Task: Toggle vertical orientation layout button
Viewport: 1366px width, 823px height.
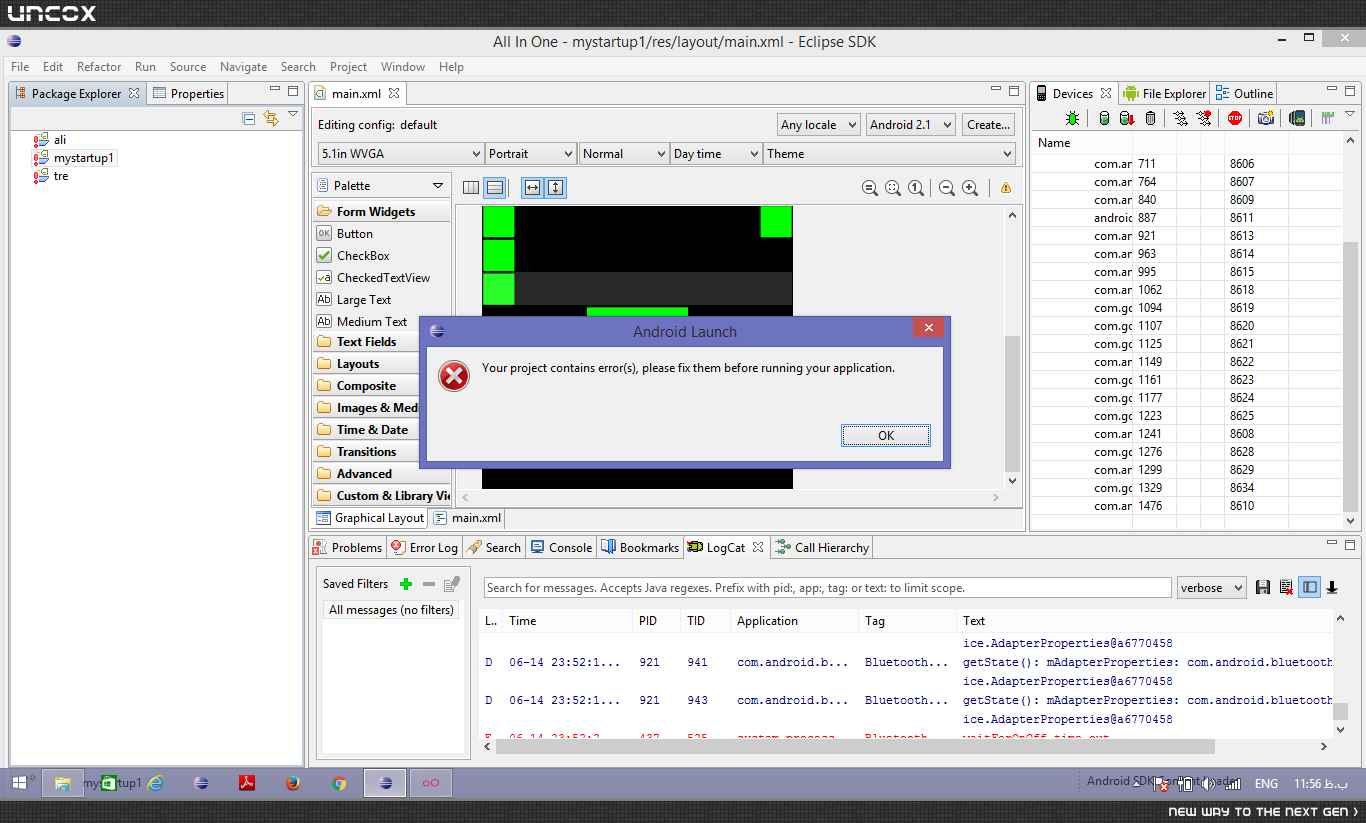Action: tap(494, 188)
